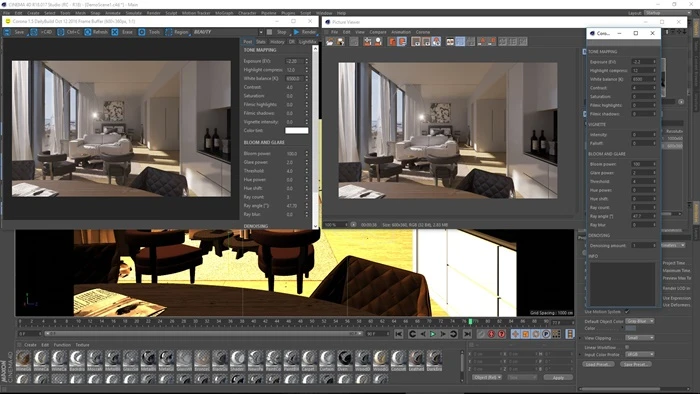
Task: Start rendering with the Render play icon
Action: [296, 32]
